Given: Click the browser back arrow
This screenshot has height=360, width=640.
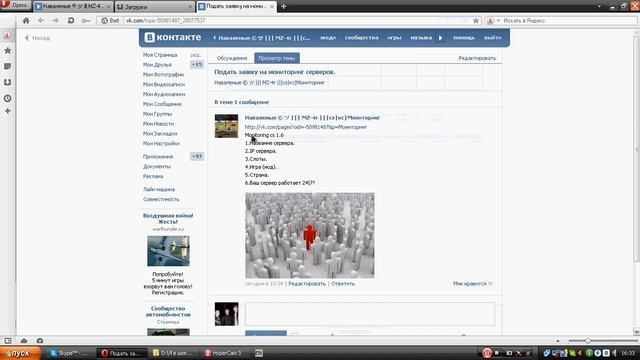Looking at the screenshot, I should [41, 20].
